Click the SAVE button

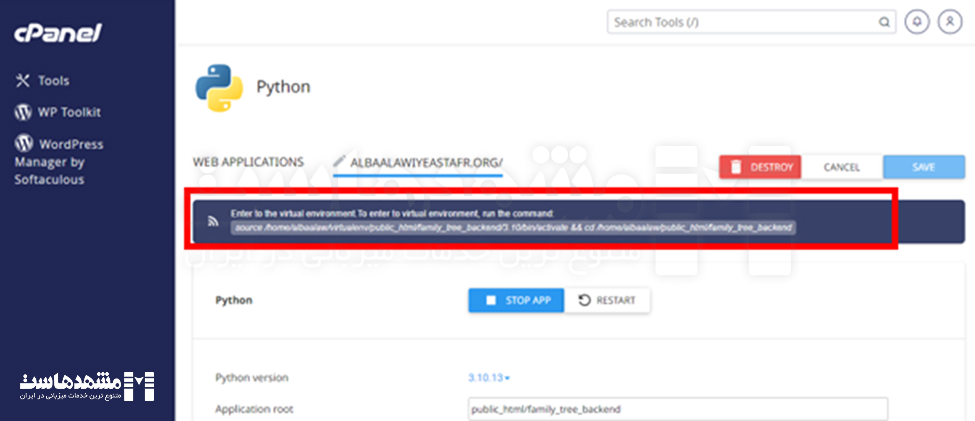(923, 167)
